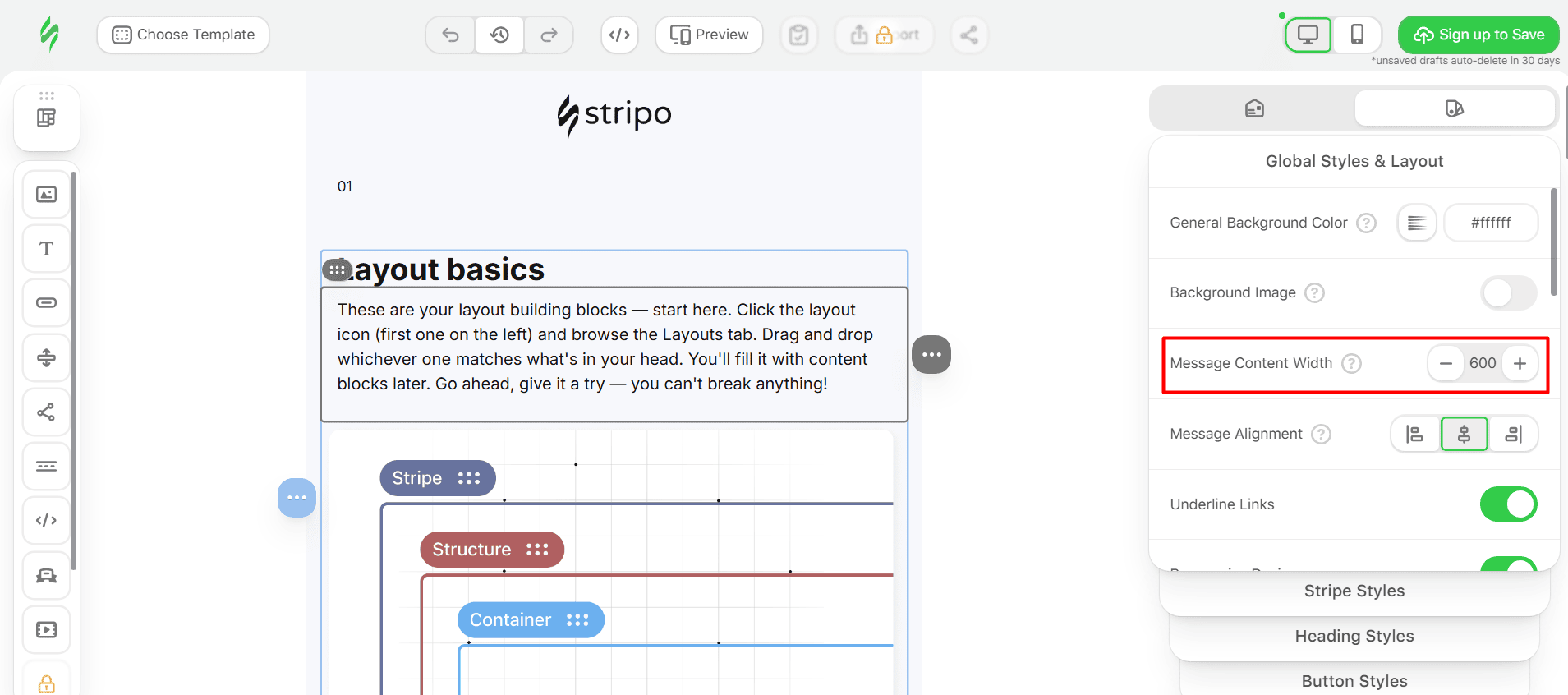Viewport: 1568px width, 695px height.
Task: Select the Button block tool
Action: point(47,303)
